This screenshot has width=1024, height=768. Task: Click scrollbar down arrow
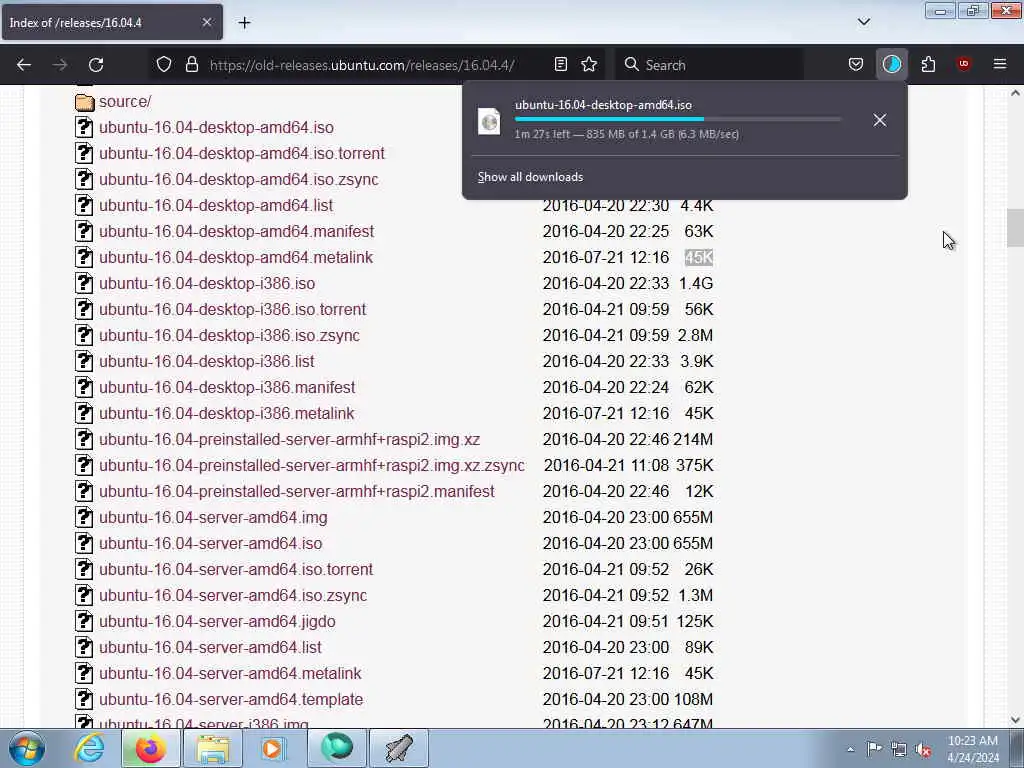(x=1015, y=720)
